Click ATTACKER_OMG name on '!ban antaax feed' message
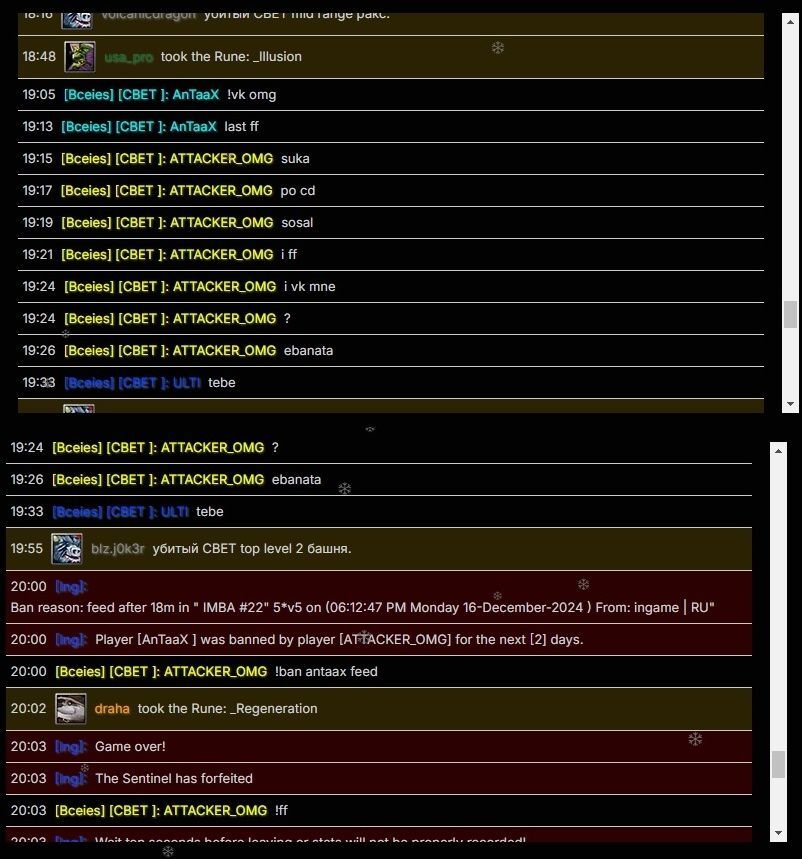The height and width of the screenshot is (859, 802). (215, 672)
